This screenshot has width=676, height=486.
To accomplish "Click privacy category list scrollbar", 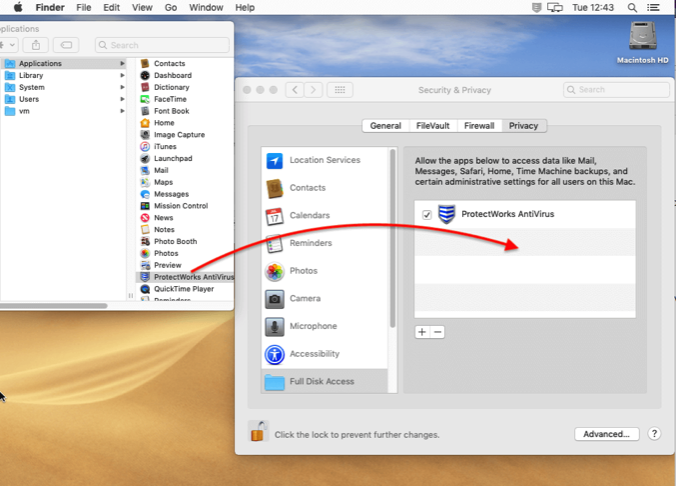I will (392, 238).
